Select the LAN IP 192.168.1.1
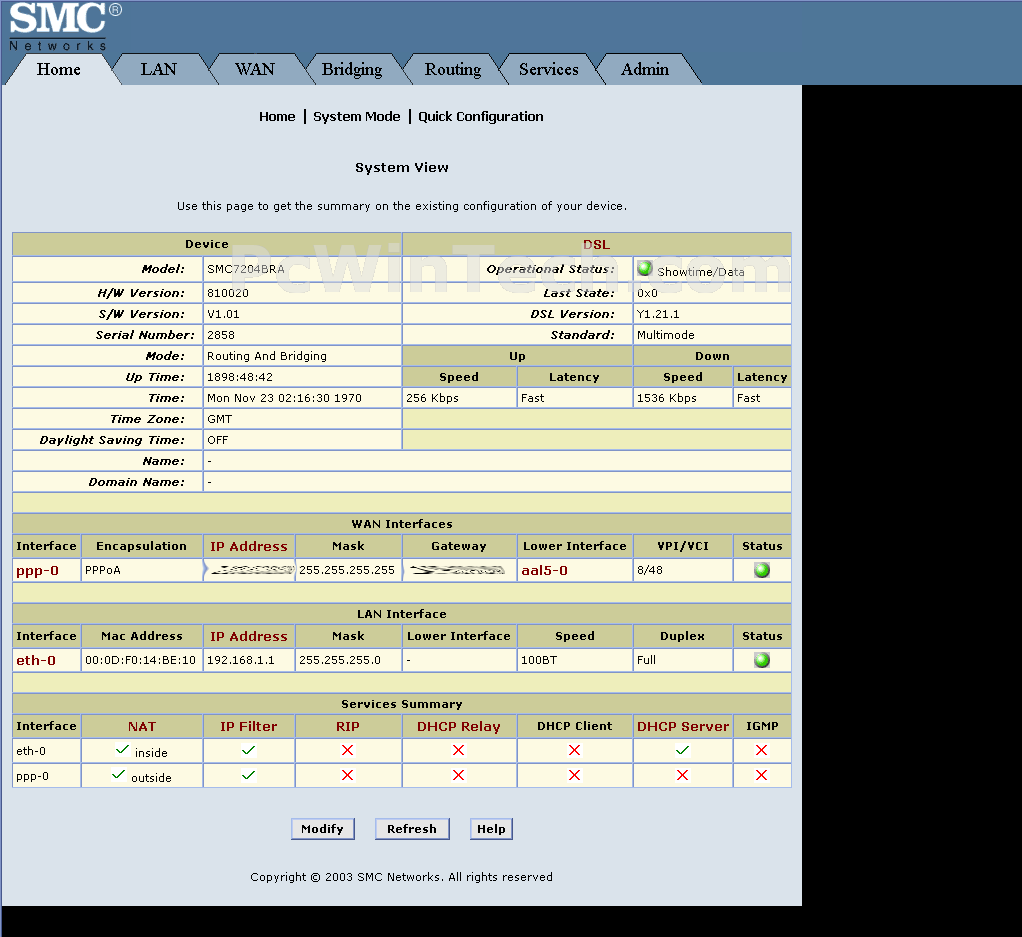Viewport: 1022px width, 937px height. (x=241, y=660)
